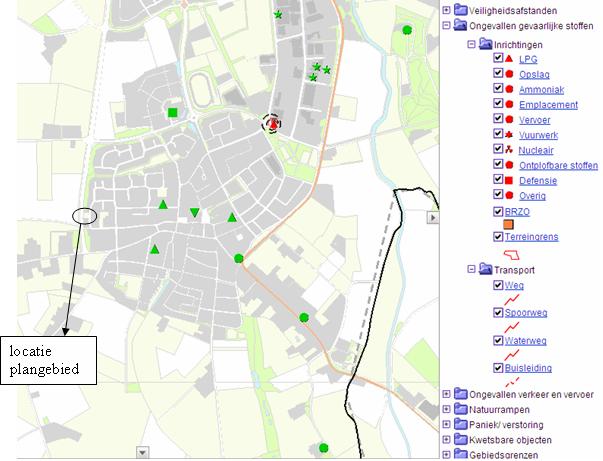The image size is (603, 461).
Task: Click the red Defensie square legend icon
Action: point(509,180)
